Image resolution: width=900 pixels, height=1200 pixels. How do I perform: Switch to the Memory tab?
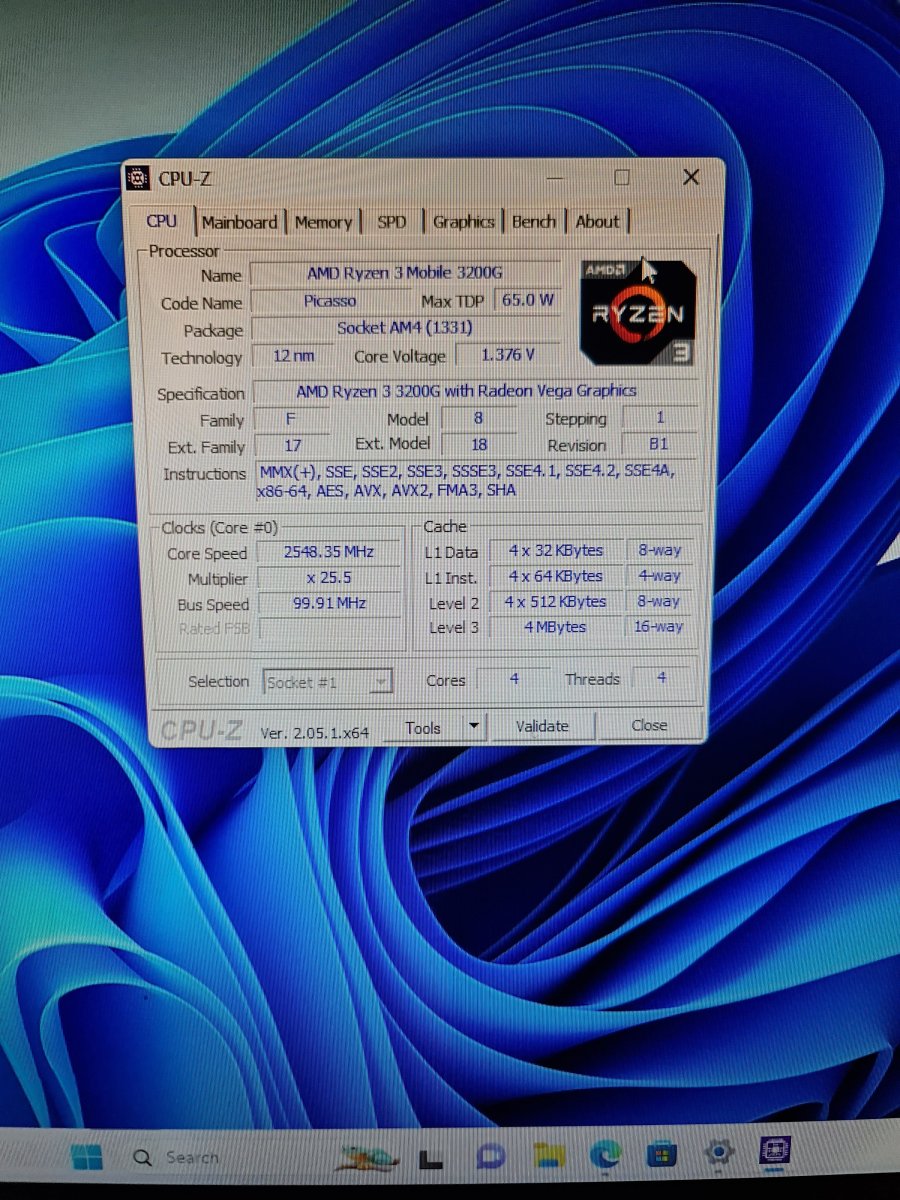[x=323, y=221]
